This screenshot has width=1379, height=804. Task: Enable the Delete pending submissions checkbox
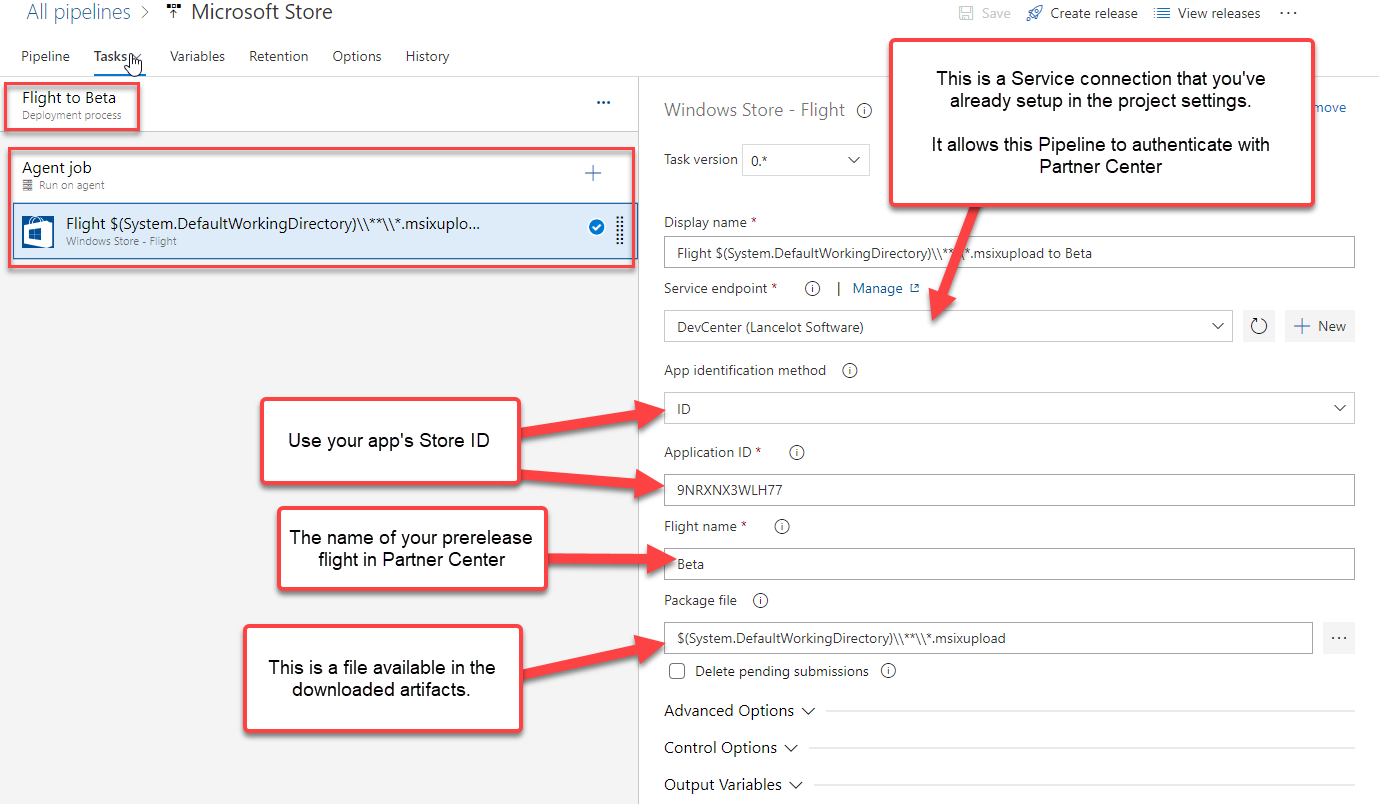click(677, 672)
